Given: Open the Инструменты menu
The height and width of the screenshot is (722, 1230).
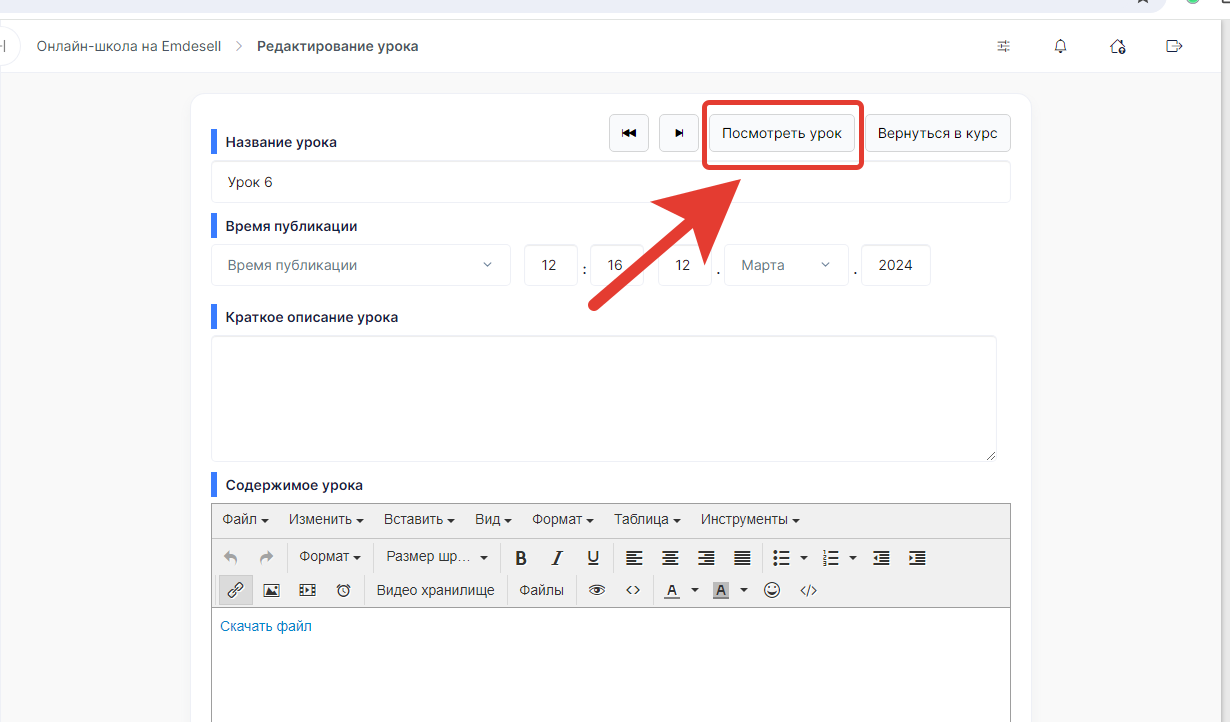Looking at the screenshot, I should (750, 520).
